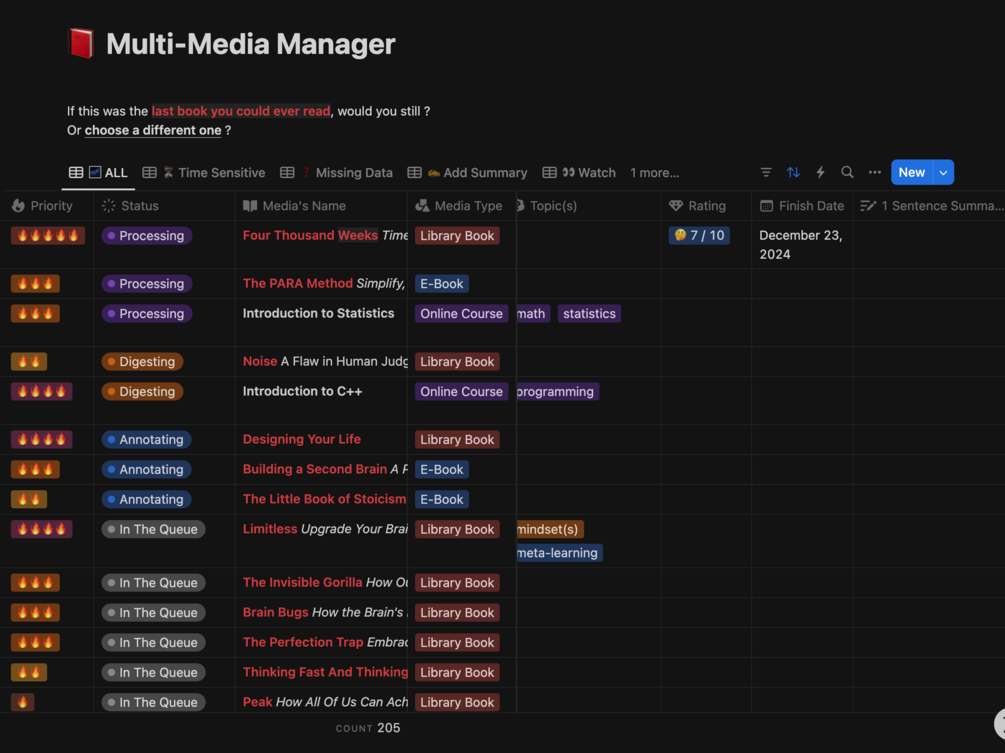The image size is (1005, 753).
Task: Open the Topic(s) column header
Action: pos(588,206)
